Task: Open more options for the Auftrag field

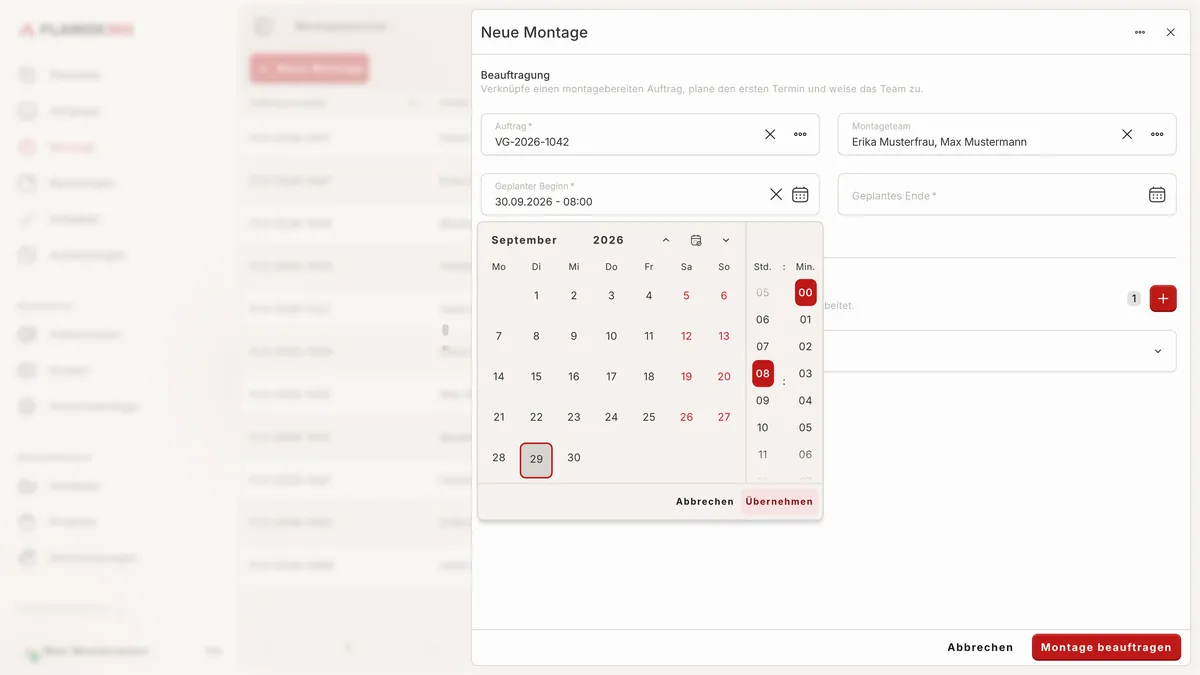Action: [800, 134]
